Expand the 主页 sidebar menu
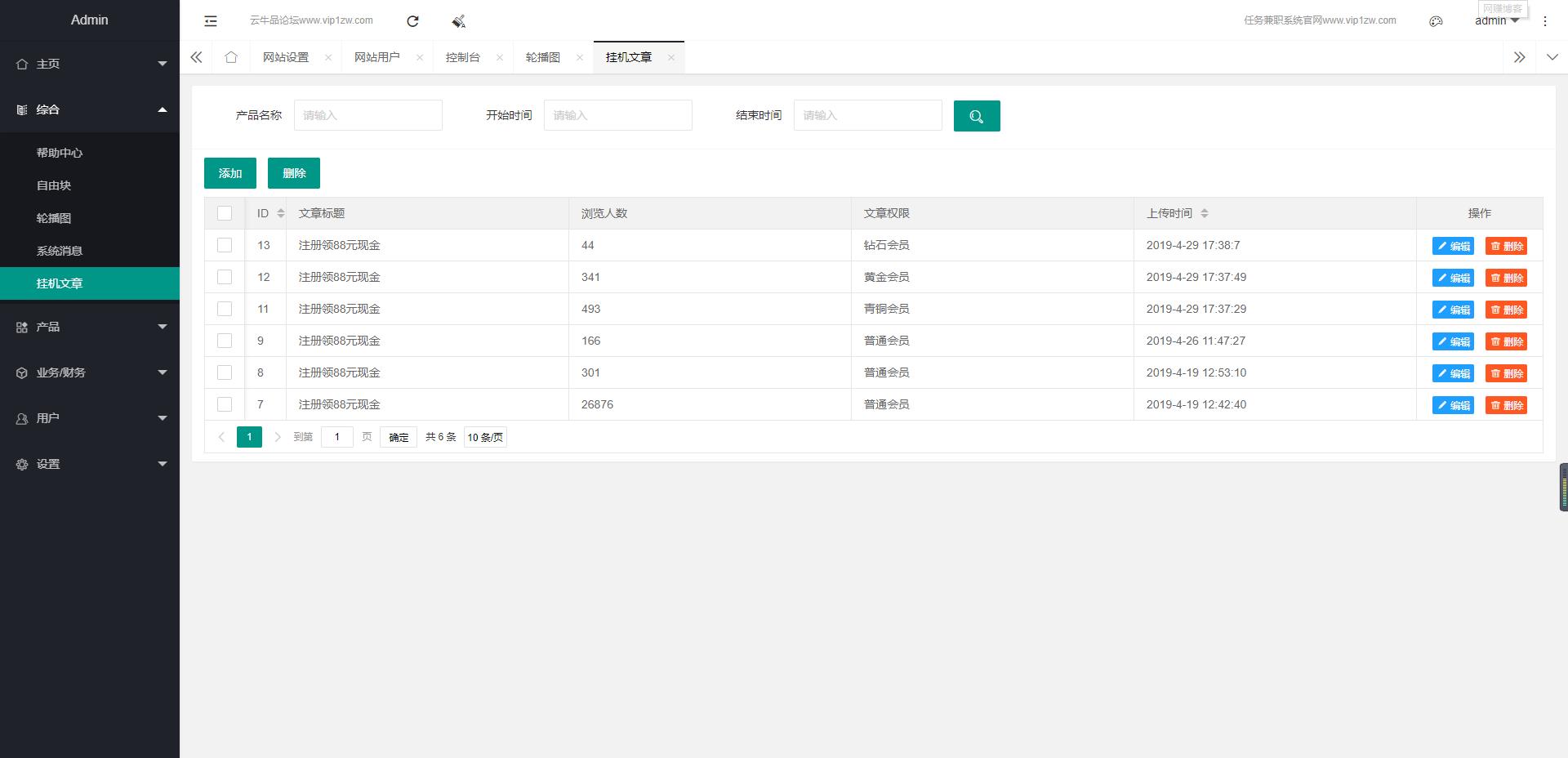Image resolution: width=1568 pixels, height=758 pixels. point(90,64)
